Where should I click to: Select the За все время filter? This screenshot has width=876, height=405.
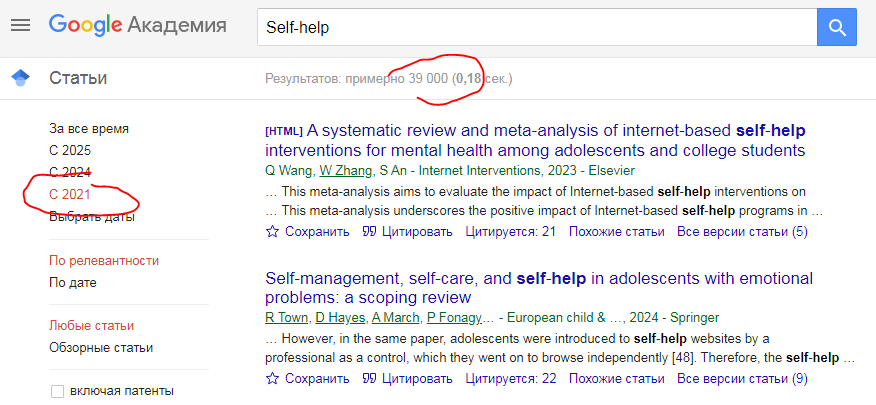click(x=89, y=129)
